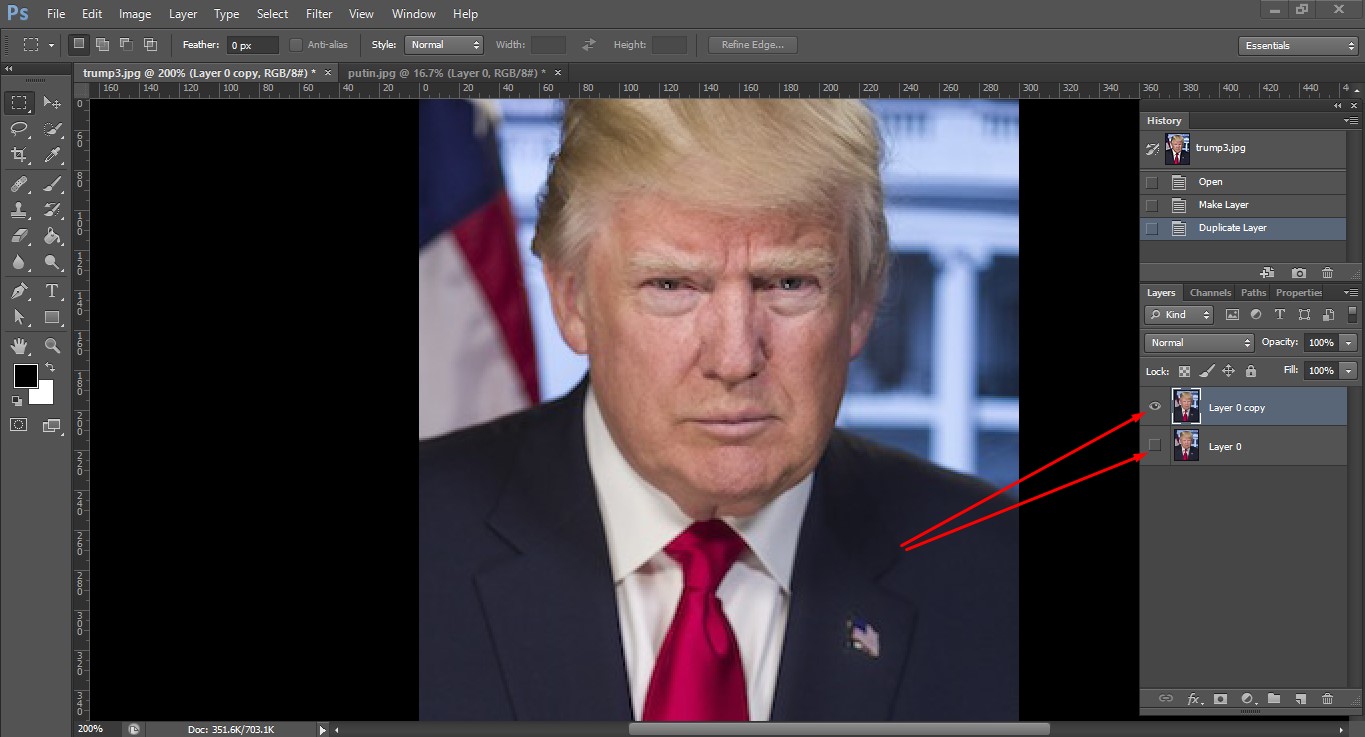Select the Move tool

point(52,102)
